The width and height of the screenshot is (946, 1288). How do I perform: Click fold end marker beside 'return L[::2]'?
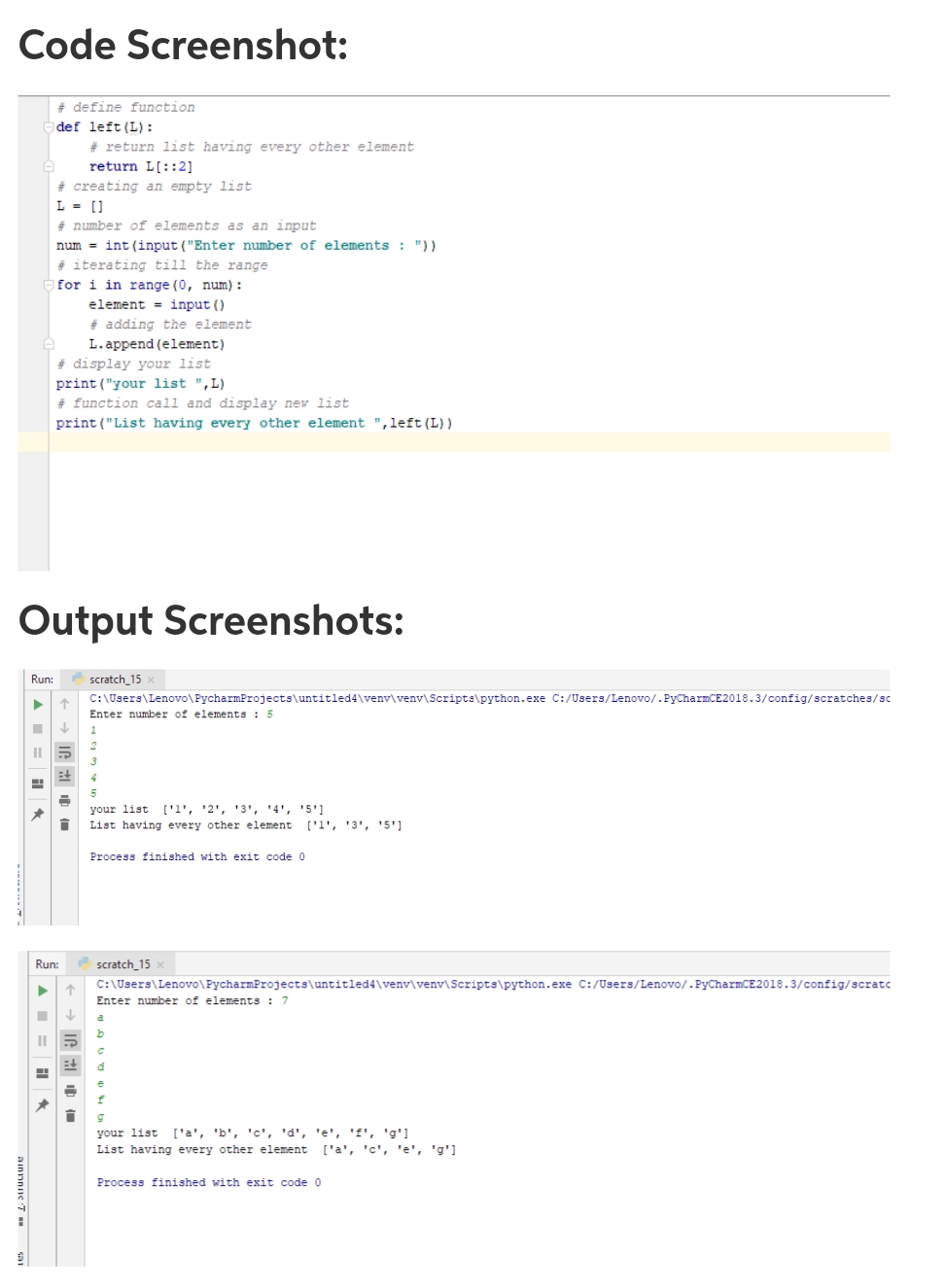(49, 166)
